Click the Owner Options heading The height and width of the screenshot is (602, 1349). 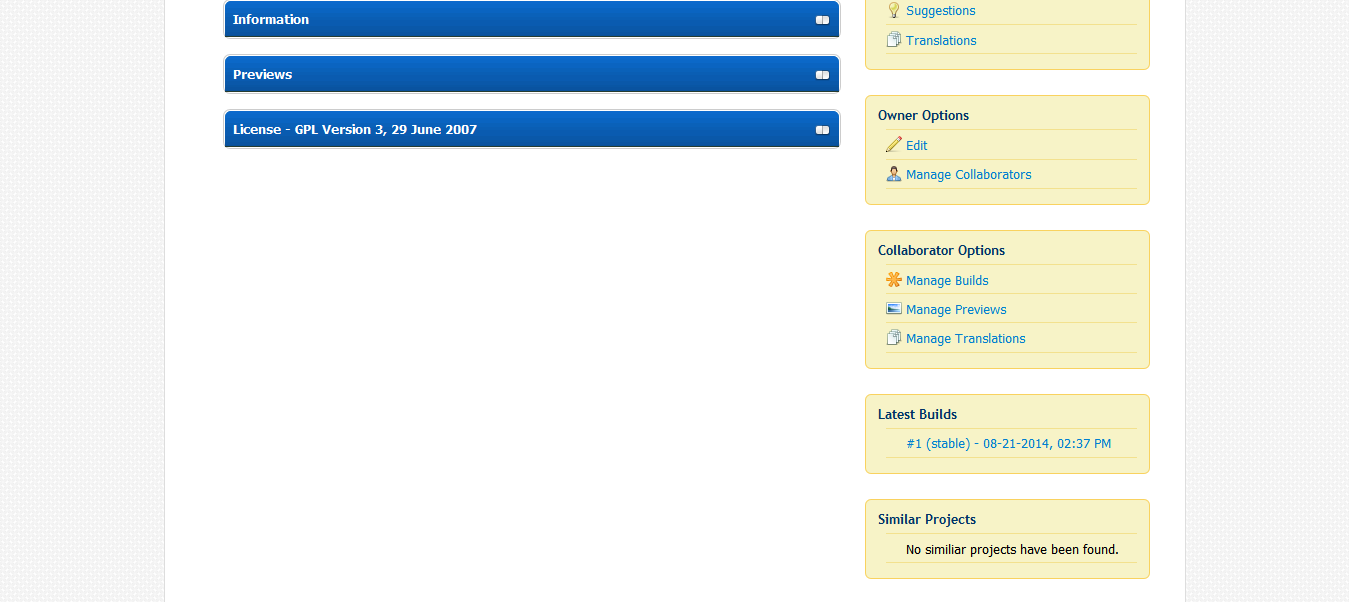[x=923, y=116]
